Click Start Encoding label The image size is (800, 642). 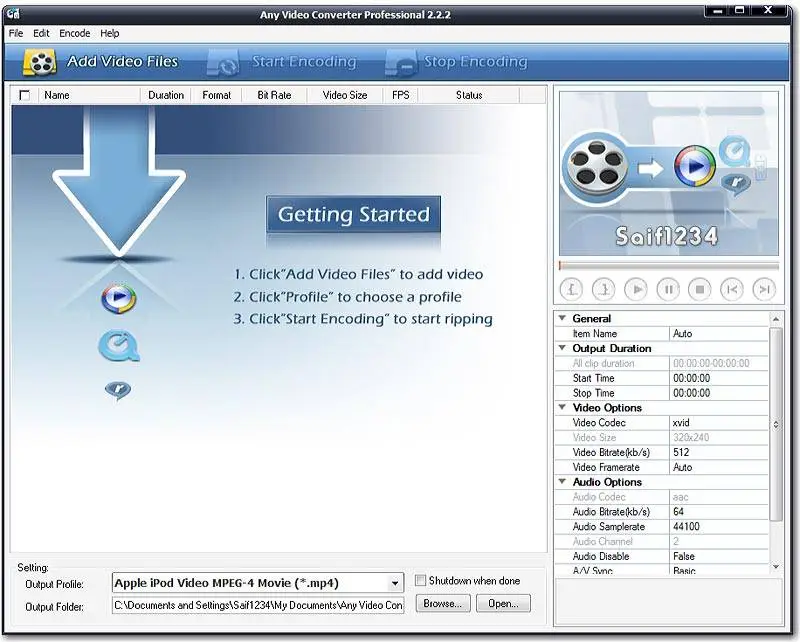(x=304, y=62)
